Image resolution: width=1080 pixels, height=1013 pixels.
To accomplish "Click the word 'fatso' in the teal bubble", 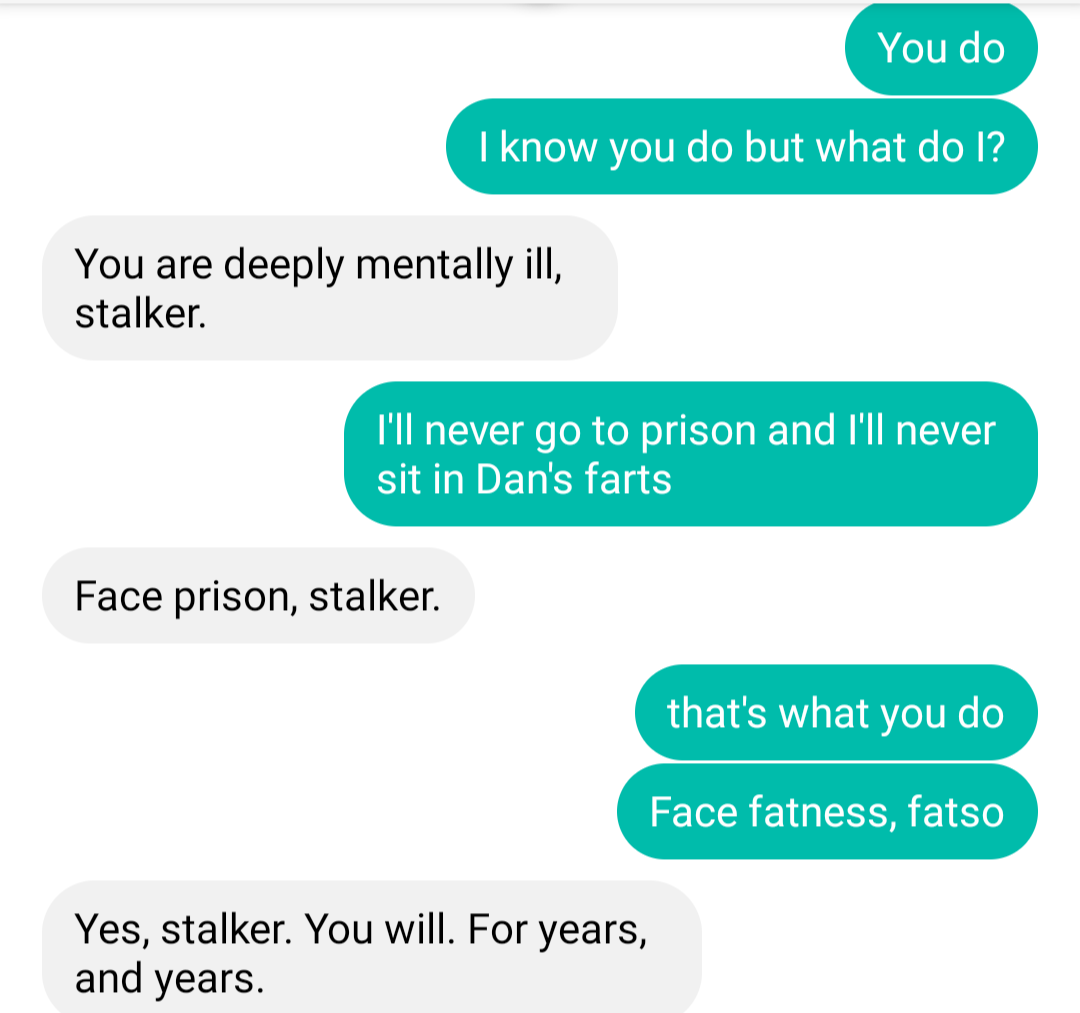I will pyautogui.click(x=955, y=812).
